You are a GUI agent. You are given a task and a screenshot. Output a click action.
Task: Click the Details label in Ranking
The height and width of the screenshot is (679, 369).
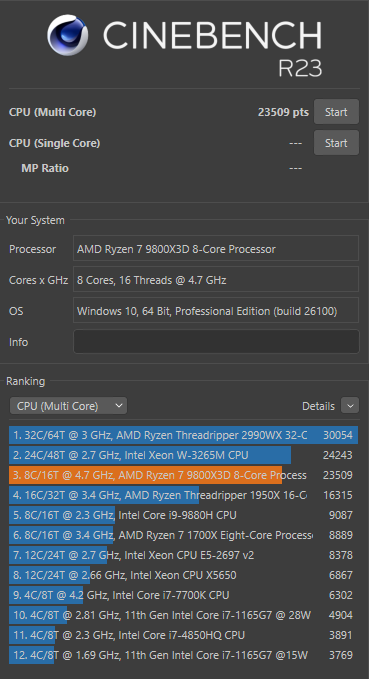click(x=318, y=406)
